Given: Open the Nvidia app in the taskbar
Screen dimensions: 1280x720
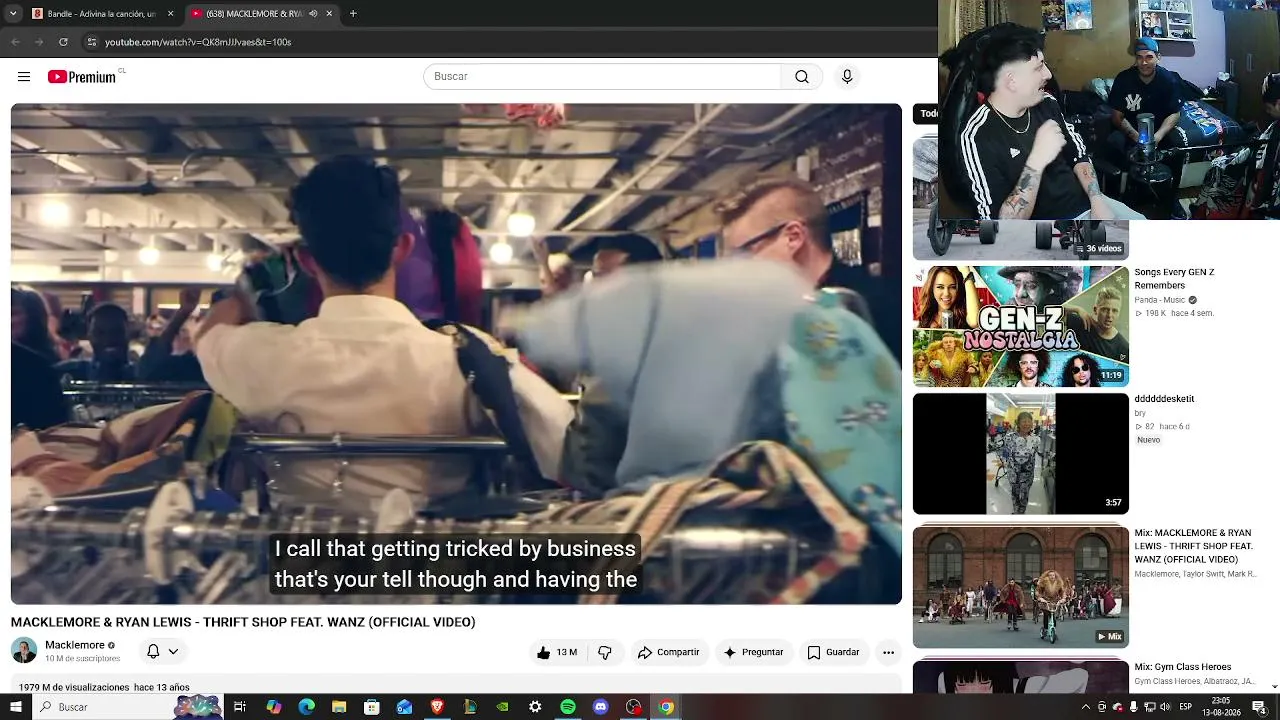Looking at the screenshot, I should pyautogui.click(x=502, y=707).
